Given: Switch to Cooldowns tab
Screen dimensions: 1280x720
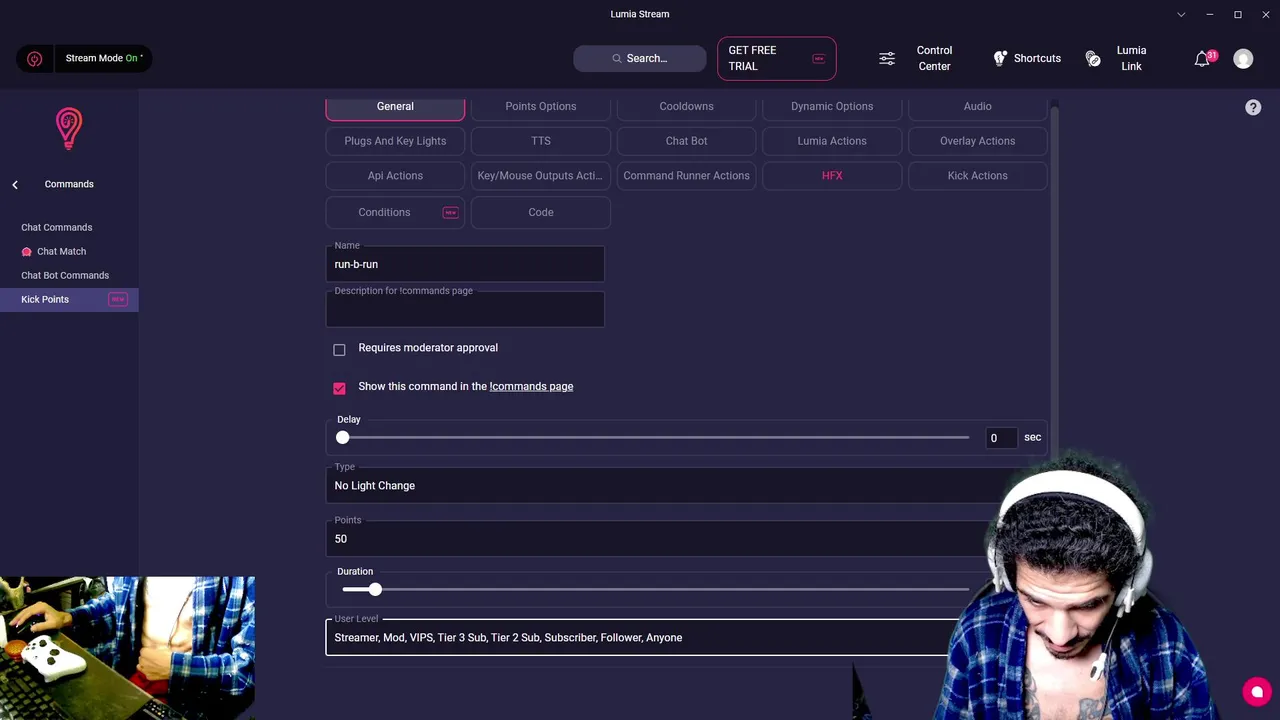Looking at the screenshot, I should point(686,106).
